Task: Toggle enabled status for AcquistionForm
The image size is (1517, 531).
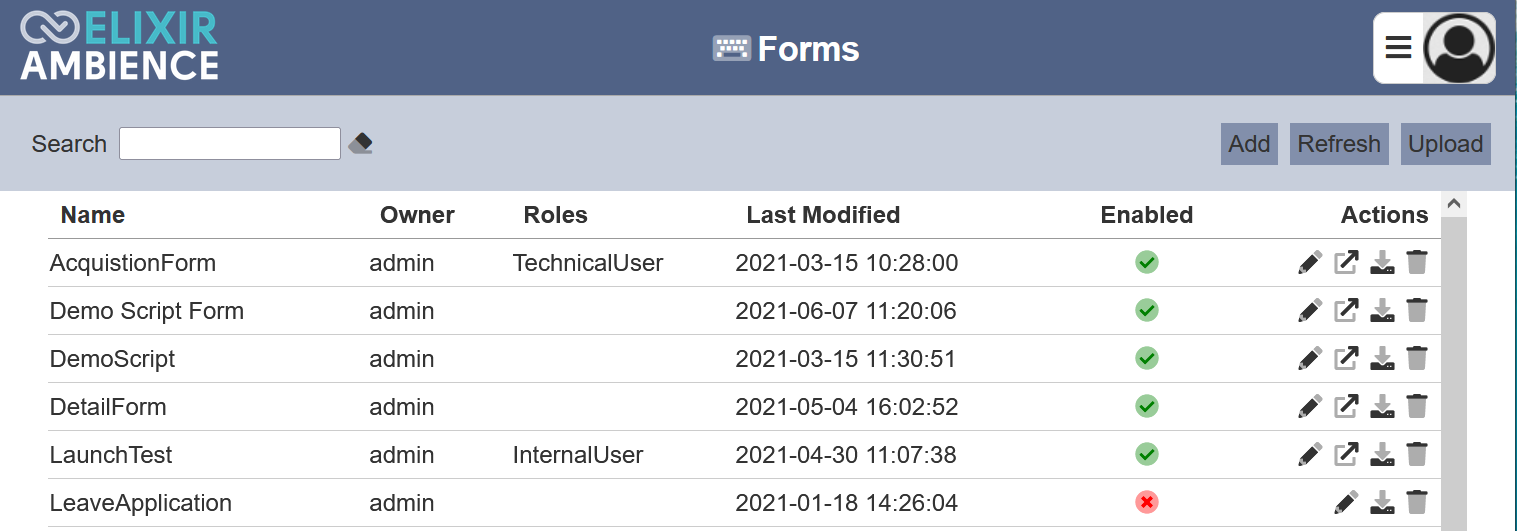Action: tap(1147, 263)
